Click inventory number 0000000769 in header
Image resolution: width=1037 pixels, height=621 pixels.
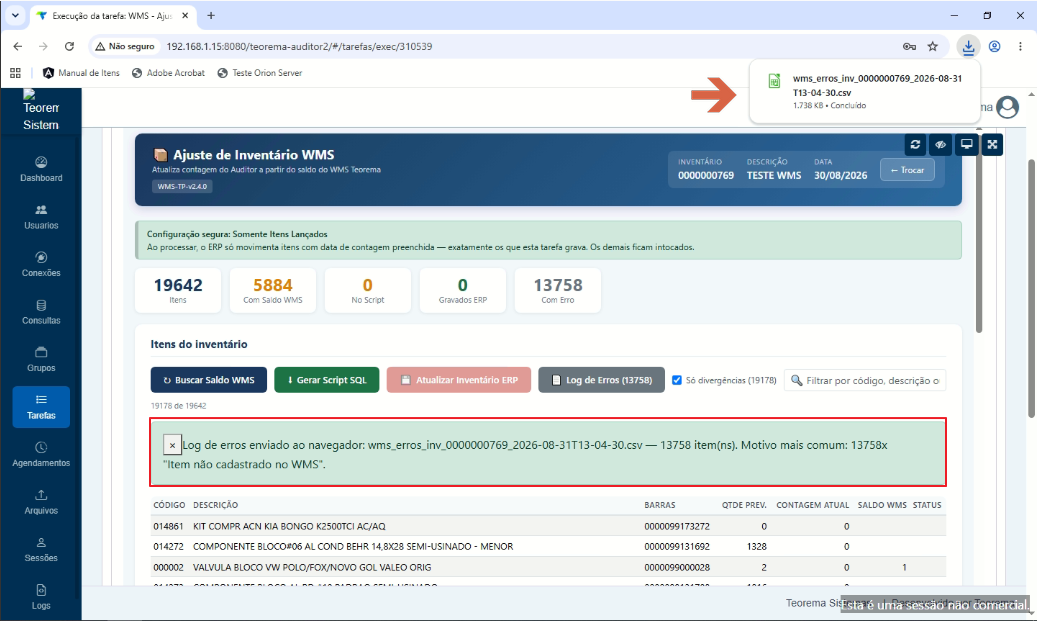(x=706, y=175)
